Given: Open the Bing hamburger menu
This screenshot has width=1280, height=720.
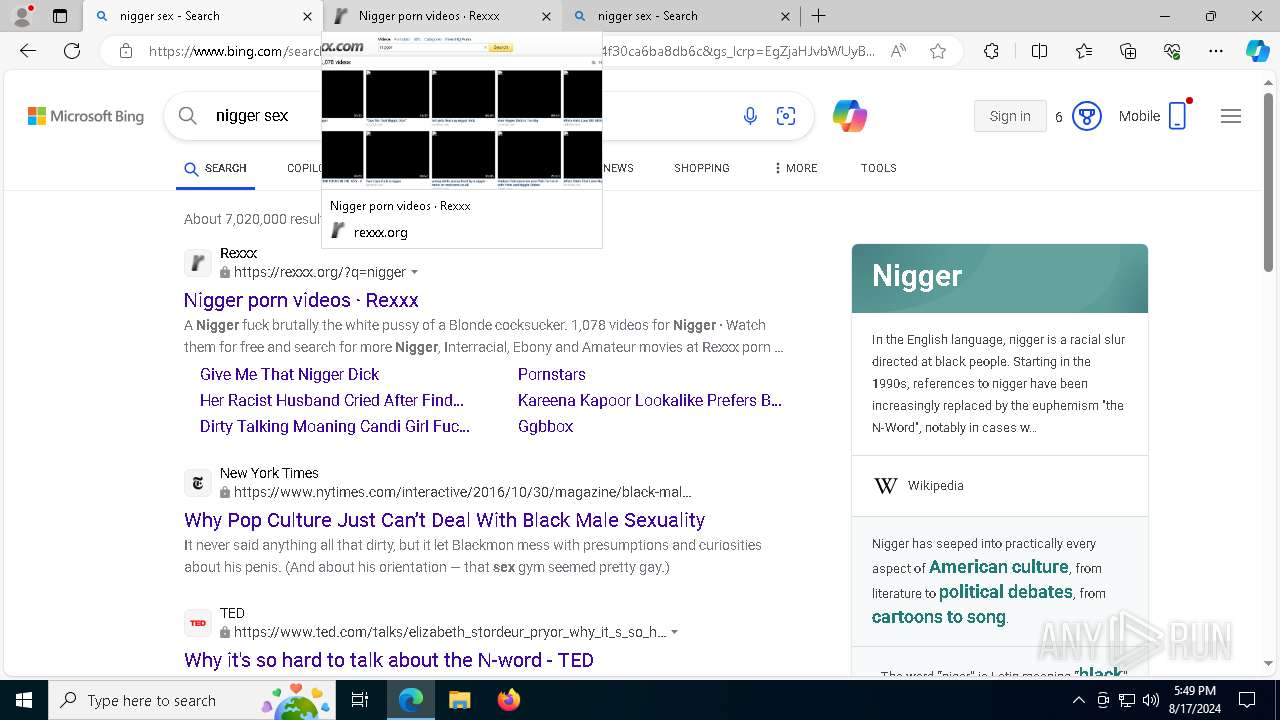Looking at the screenshot, I should pos(1231,116).
